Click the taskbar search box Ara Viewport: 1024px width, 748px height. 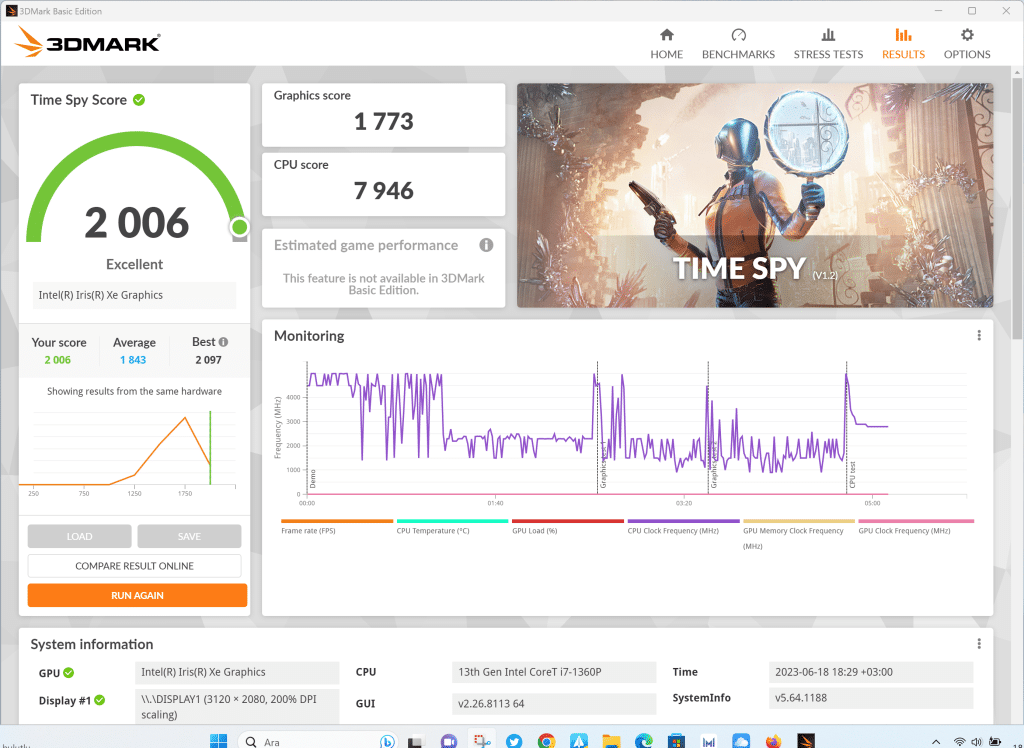click(x=318, y=741)
